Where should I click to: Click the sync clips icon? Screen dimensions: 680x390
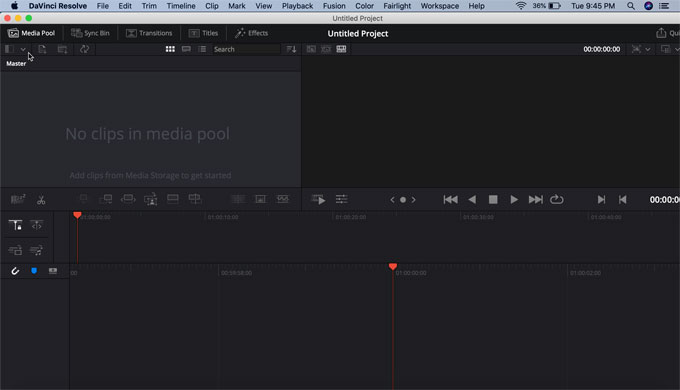click(84, 49)
